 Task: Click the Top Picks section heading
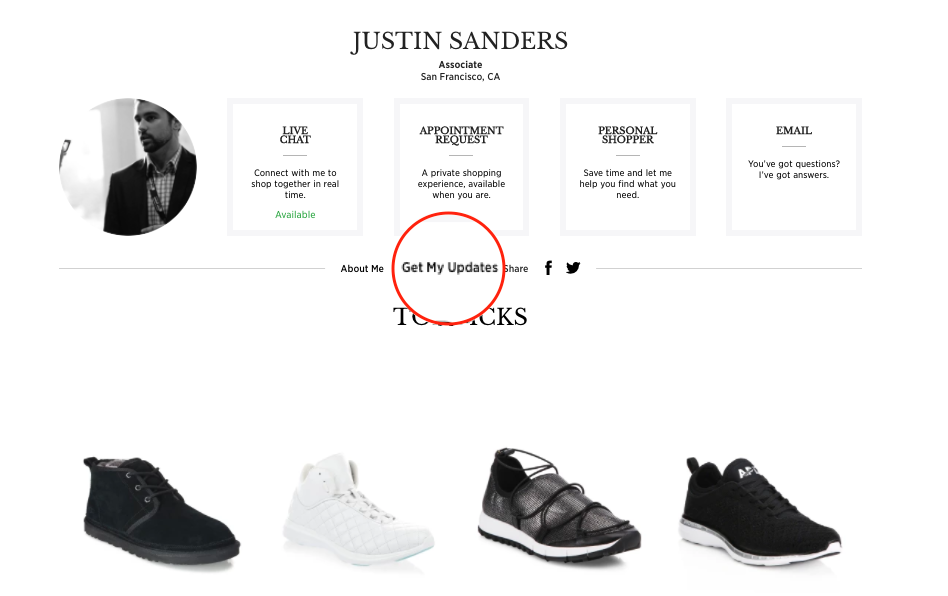[460, 317]
